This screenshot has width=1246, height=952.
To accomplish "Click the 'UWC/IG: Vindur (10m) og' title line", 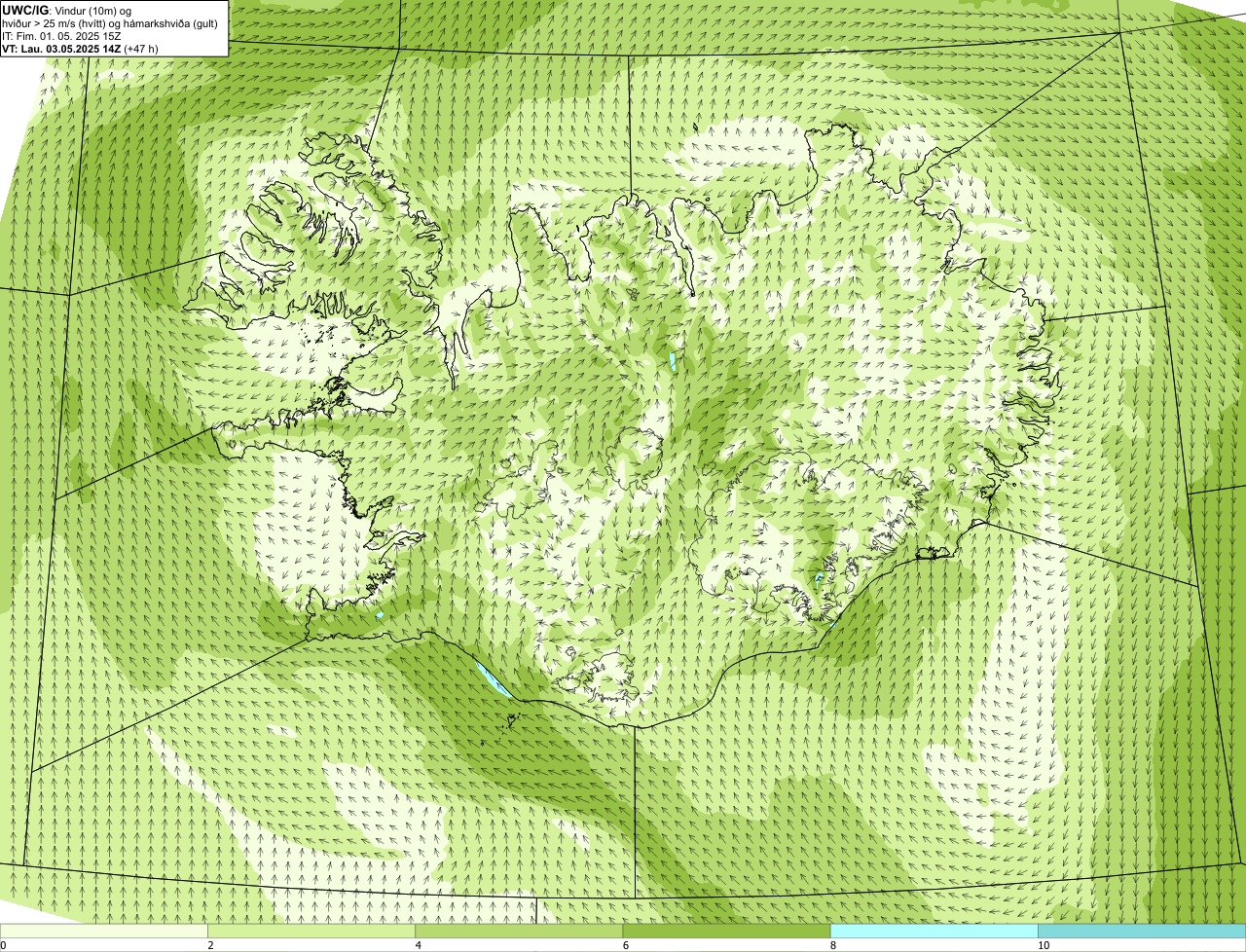I will click(x=68, y=10).
